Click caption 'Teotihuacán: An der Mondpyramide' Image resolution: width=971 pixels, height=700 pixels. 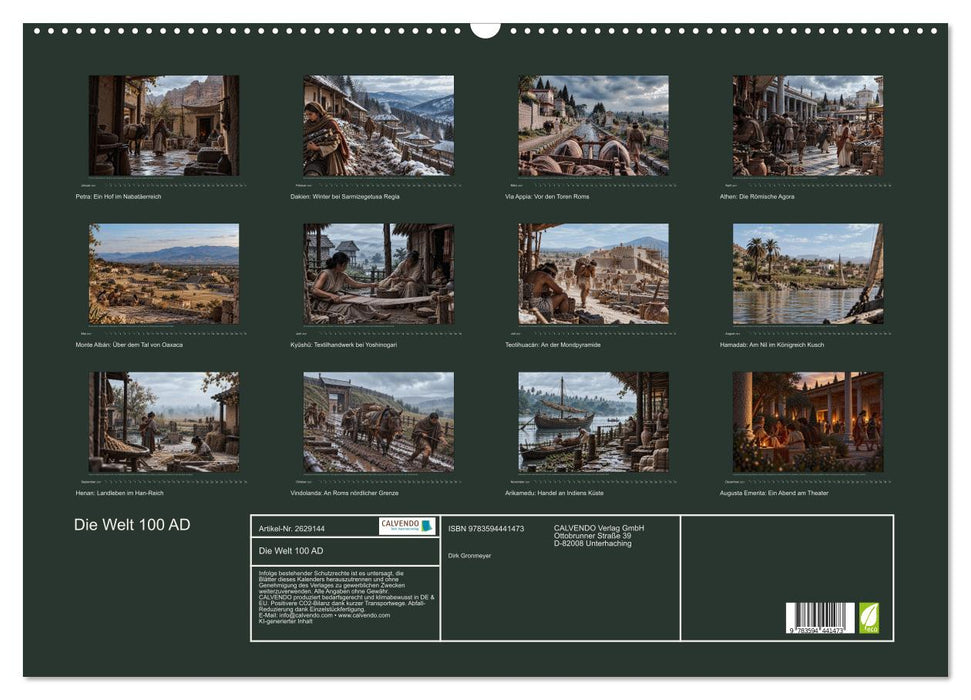tap(553, 344)
